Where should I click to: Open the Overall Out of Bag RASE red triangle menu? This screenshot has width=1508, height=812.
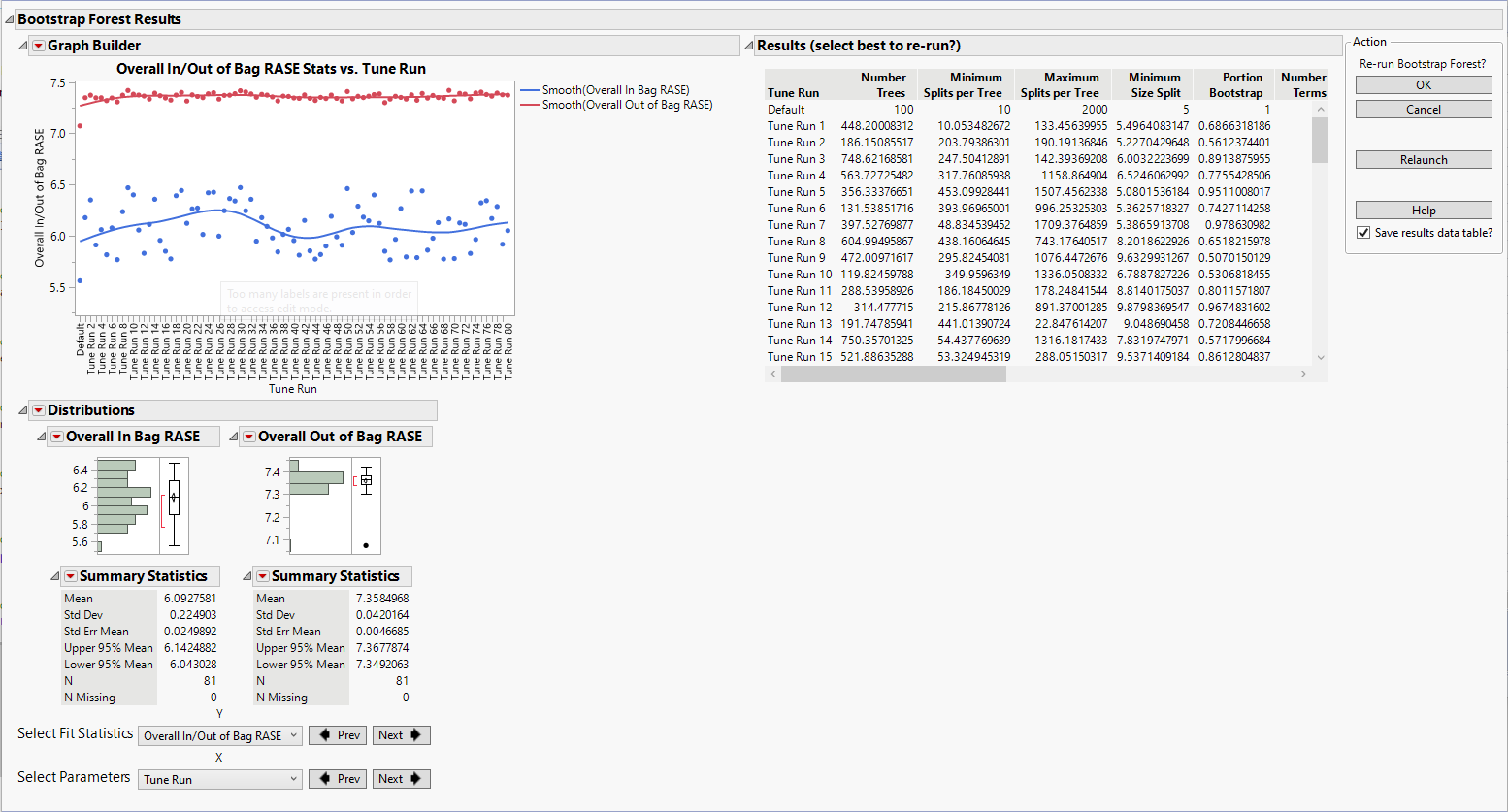(247, 437)
